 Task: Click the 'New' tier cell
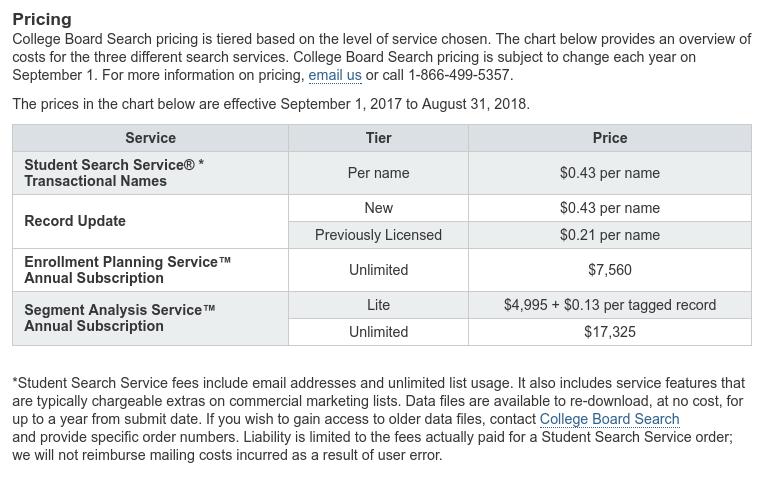click(379, 208)
